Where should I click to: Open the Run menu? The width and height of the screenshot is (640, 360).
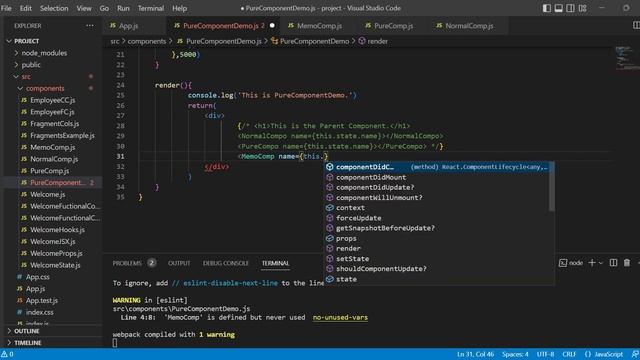pyautogui.click(x=123, y=8)
